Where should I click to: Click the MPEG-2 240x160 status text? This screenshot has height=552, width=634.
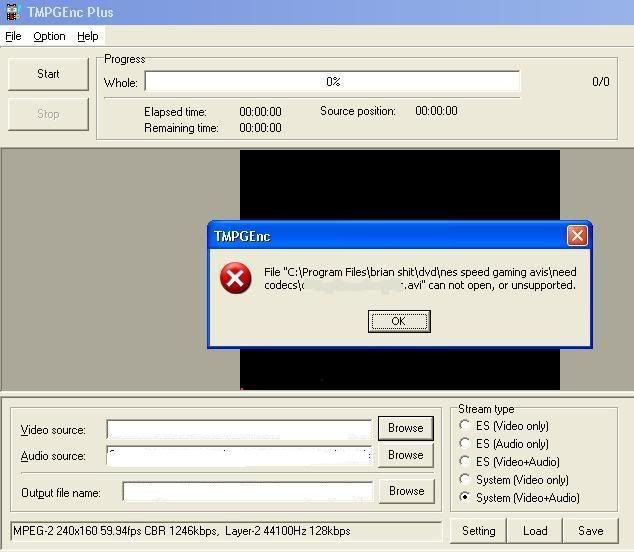(x=182, y=531)
